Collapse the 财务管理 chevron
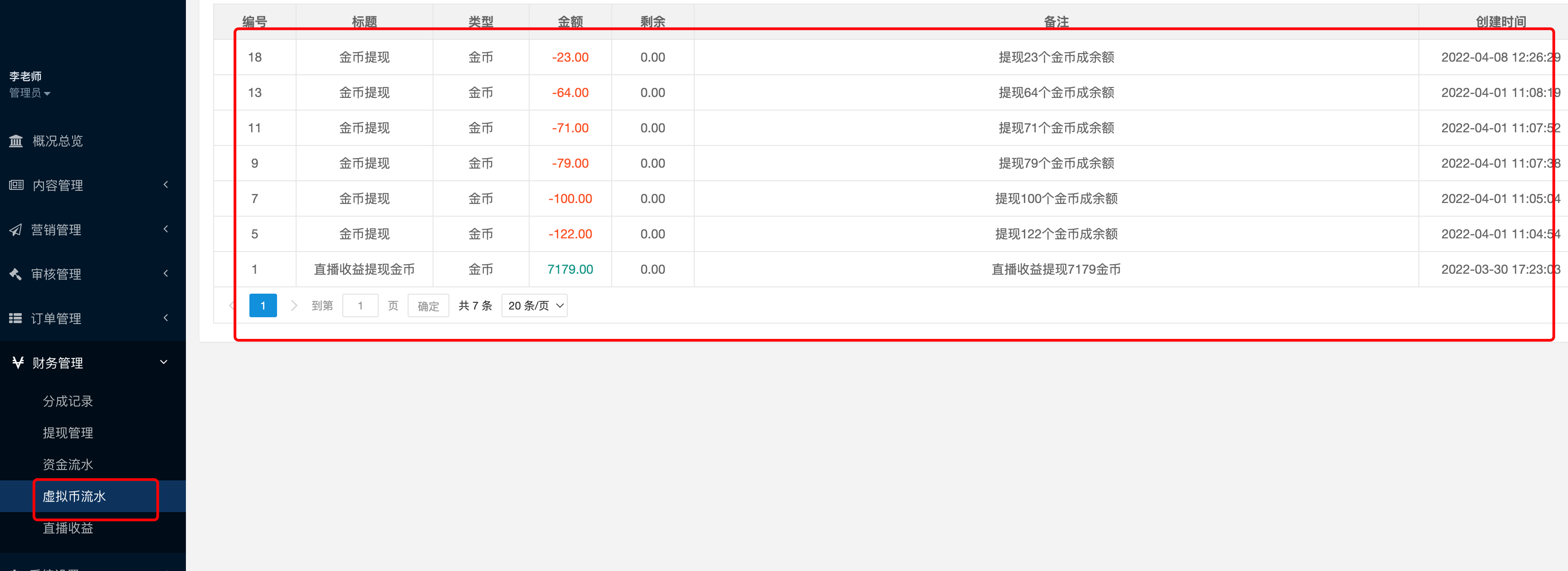The height and width of the screenshot is (571, 1568). point(164,362)
